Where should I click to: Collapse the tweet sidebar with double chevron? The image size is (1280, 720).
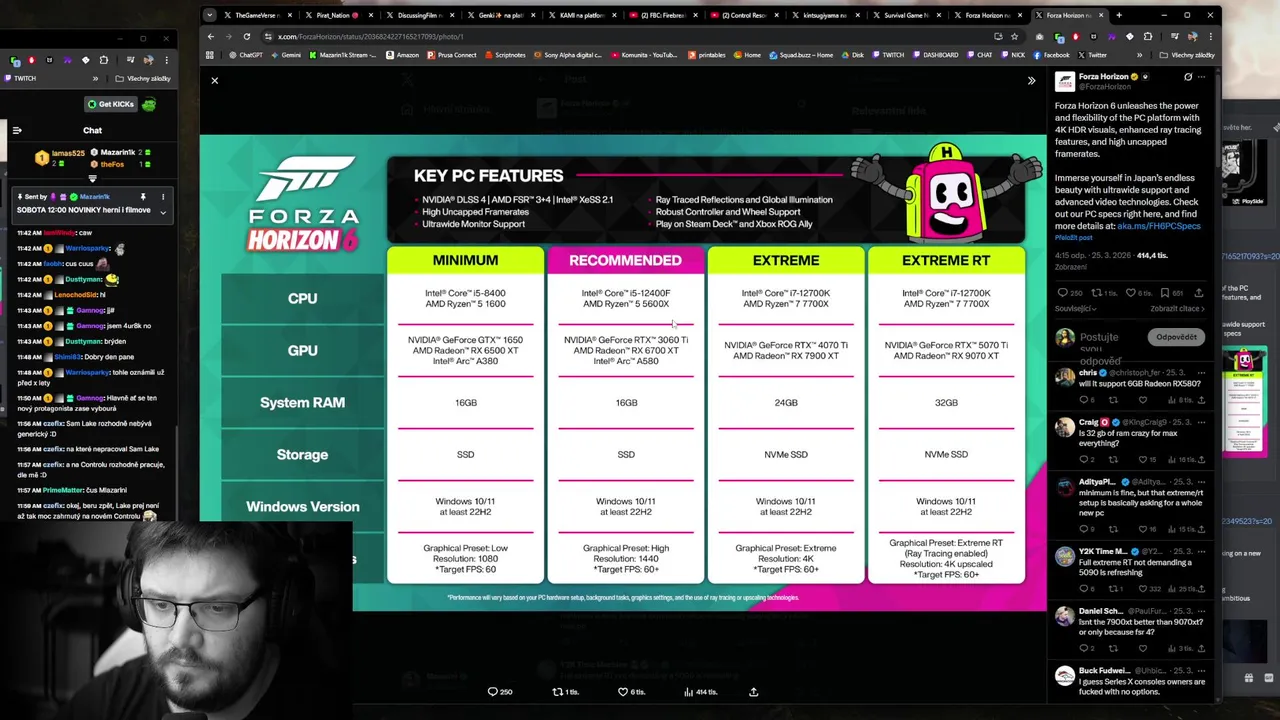click(1031, 81)
